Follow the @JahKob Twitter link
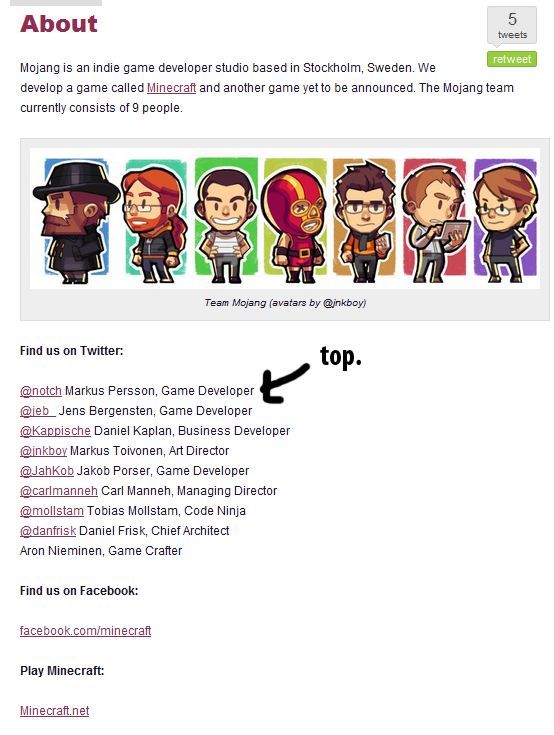 click(x=47, y=471)
